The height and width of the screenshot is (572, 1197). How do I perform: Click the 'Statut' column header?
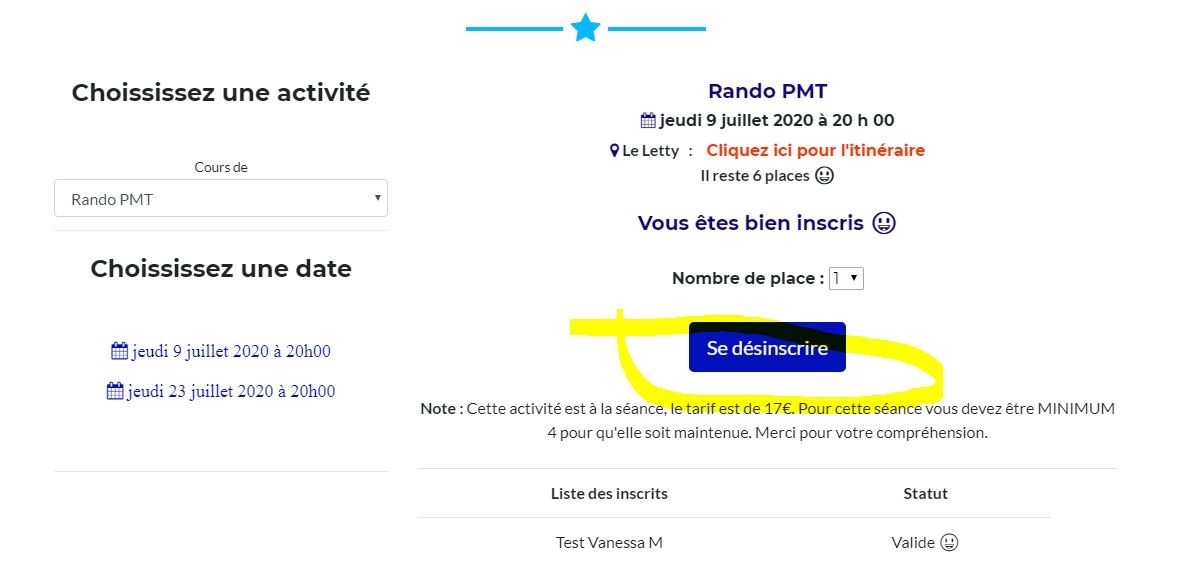click(x=925, y=493)
